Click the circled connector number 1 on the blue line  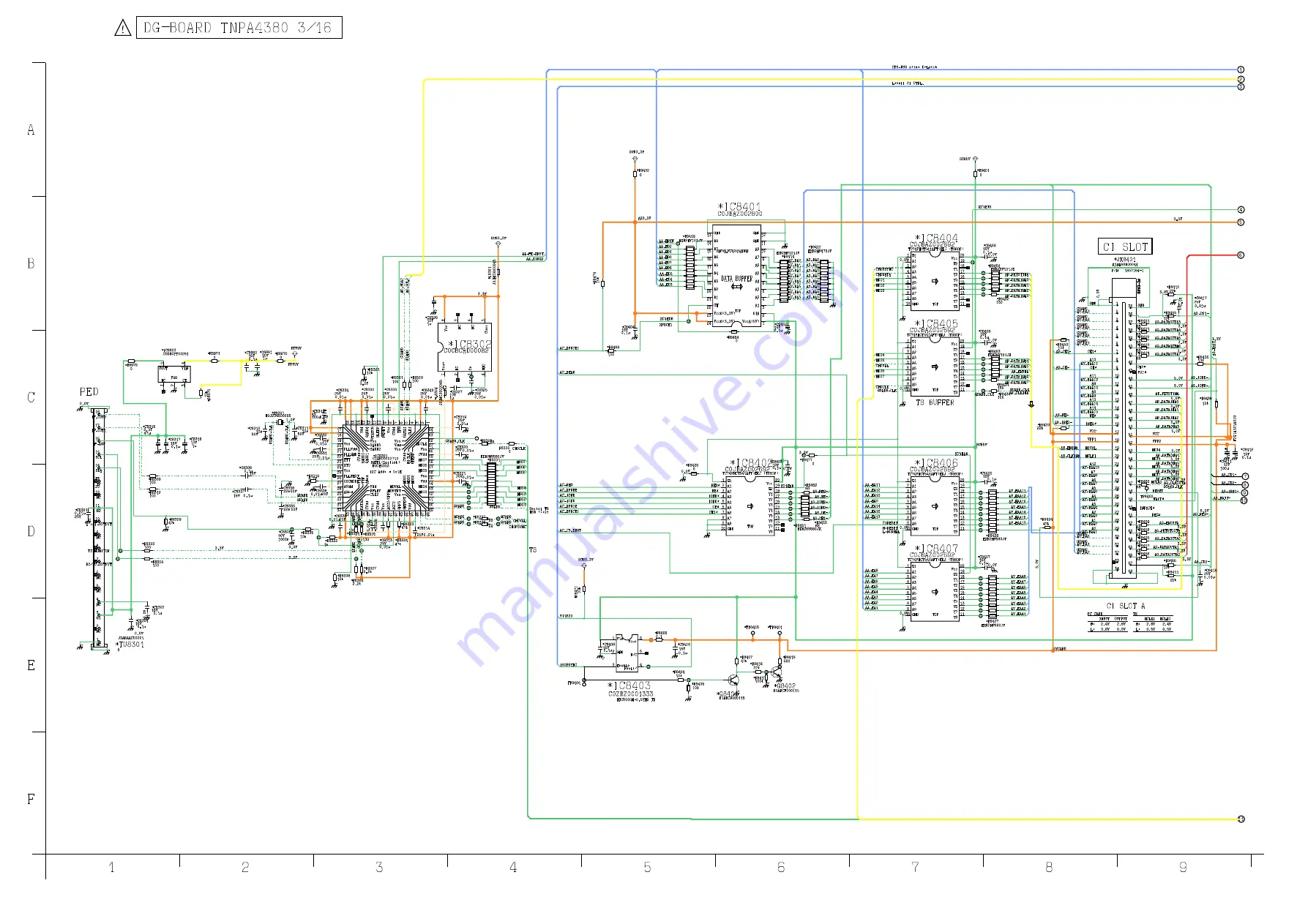[x=1241, y=70]
